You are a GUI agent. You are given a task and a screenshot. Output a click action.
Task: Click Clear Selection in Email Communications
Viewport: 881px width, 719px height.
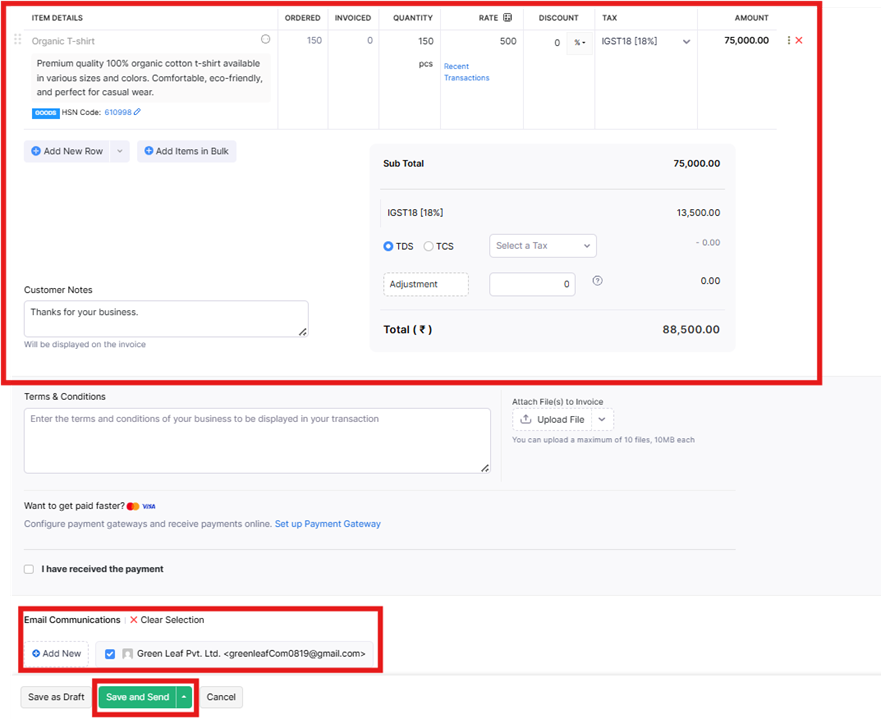coord(171,620)
